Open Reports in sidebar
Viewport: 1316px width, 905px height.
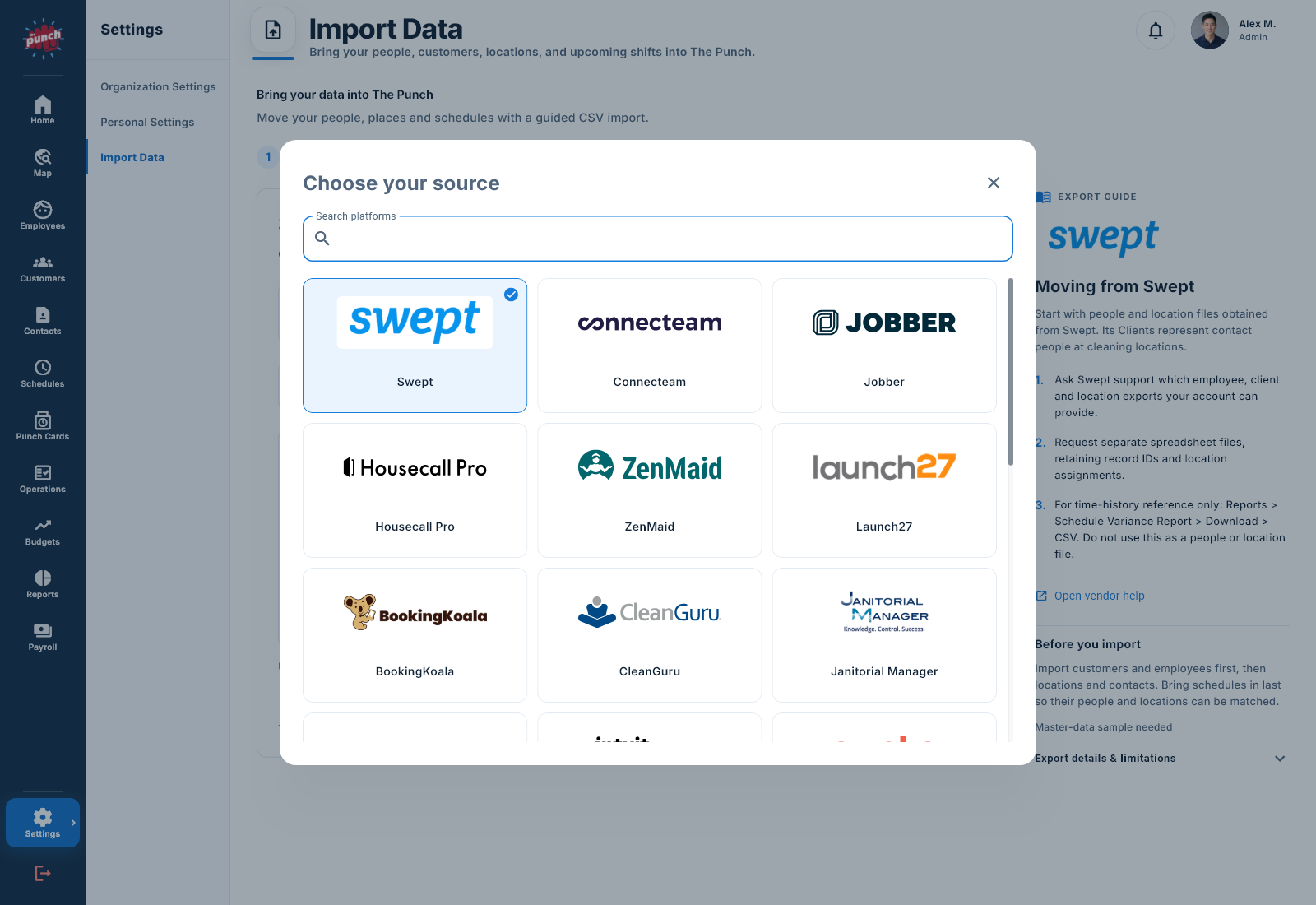pos(43,584)
